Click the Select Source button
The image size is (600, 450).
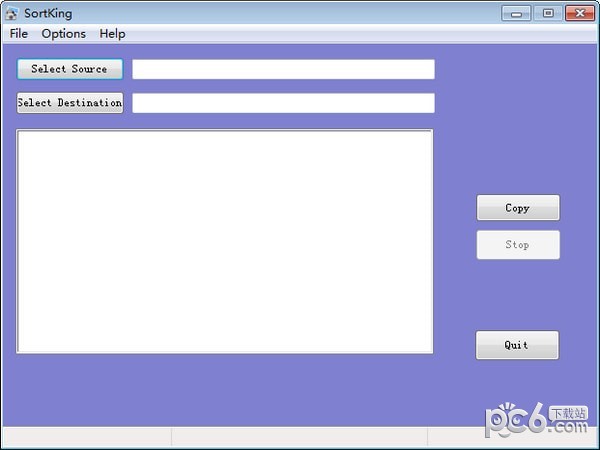(70, 69)
